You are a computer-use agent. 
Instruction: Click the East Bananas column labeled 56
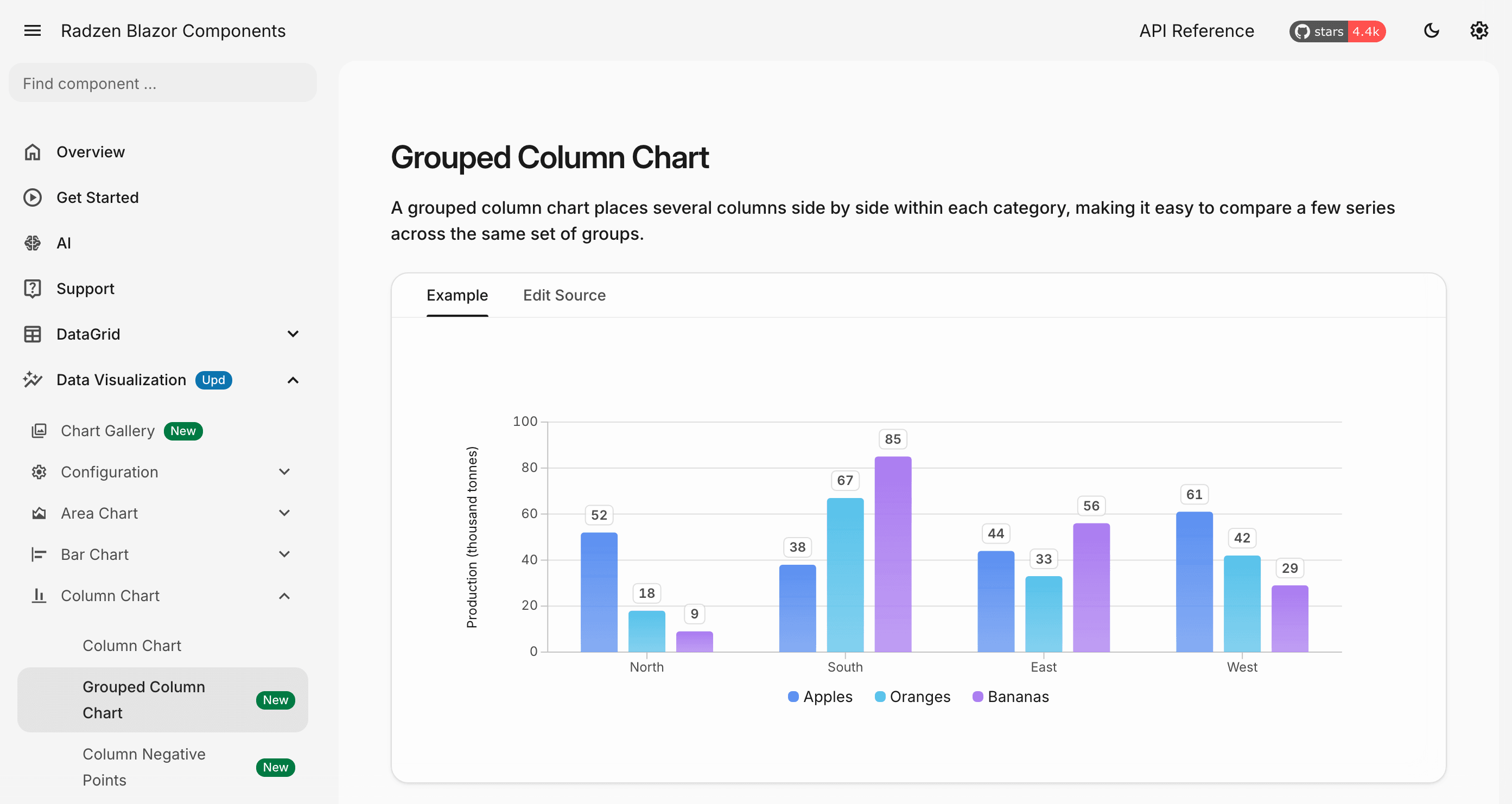coord(1091,588)
